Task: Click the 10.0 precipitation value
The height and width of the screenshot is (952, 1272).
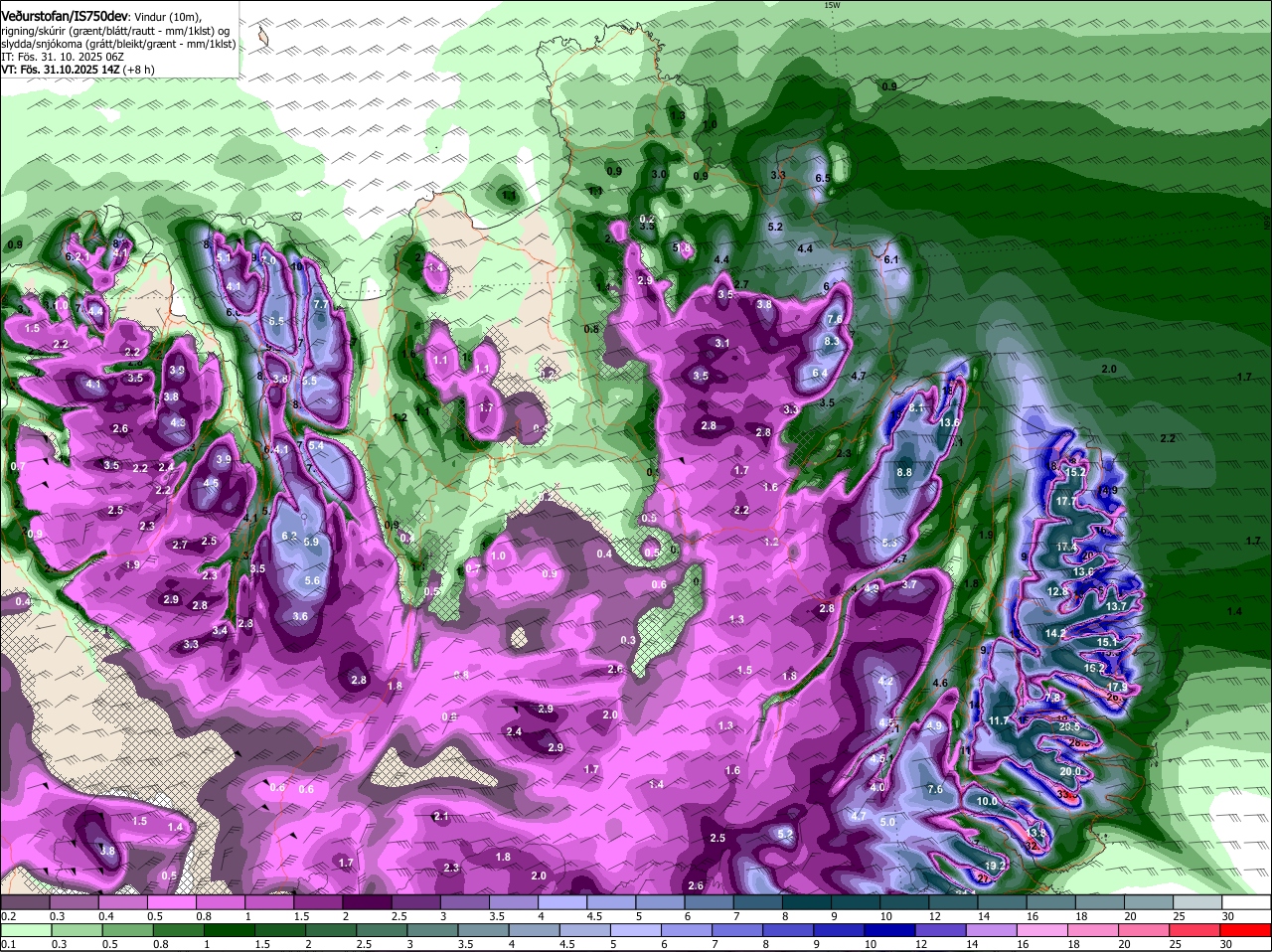Action: pyautogui.click(x=986, y=802)
